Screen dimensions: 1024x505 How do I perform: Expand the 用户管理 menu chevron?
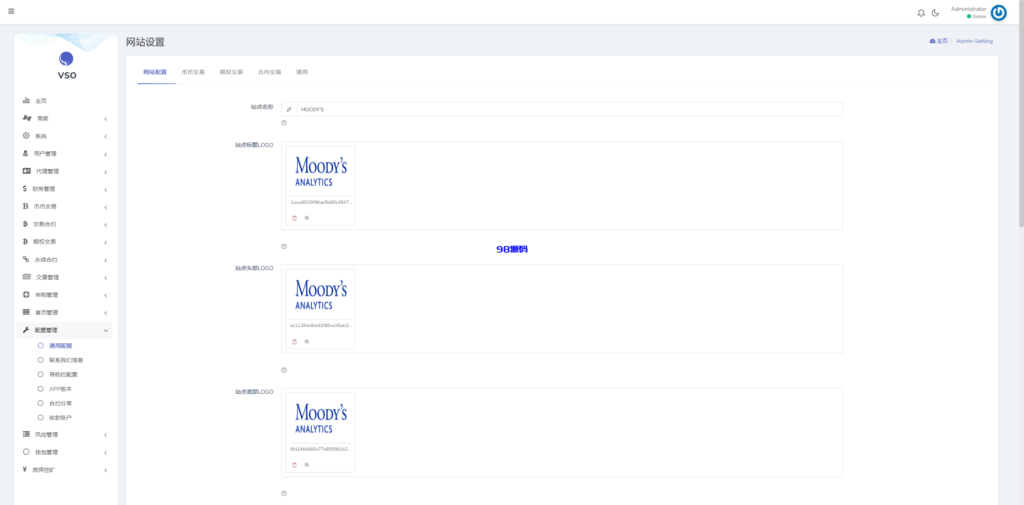[106, 154]
